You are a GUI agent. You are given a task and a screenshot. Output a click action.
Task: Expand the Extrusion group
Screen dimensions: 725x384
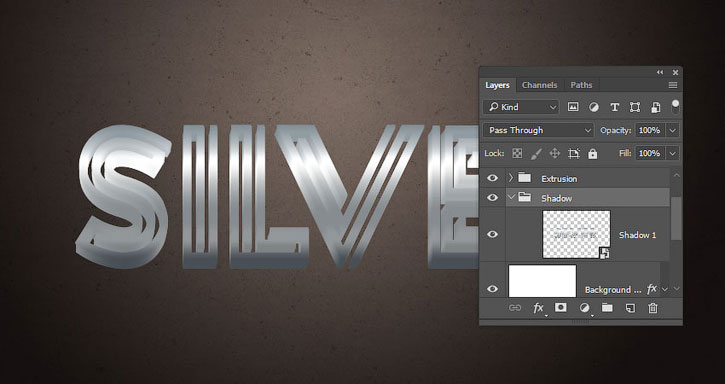[x=511, y=178]
